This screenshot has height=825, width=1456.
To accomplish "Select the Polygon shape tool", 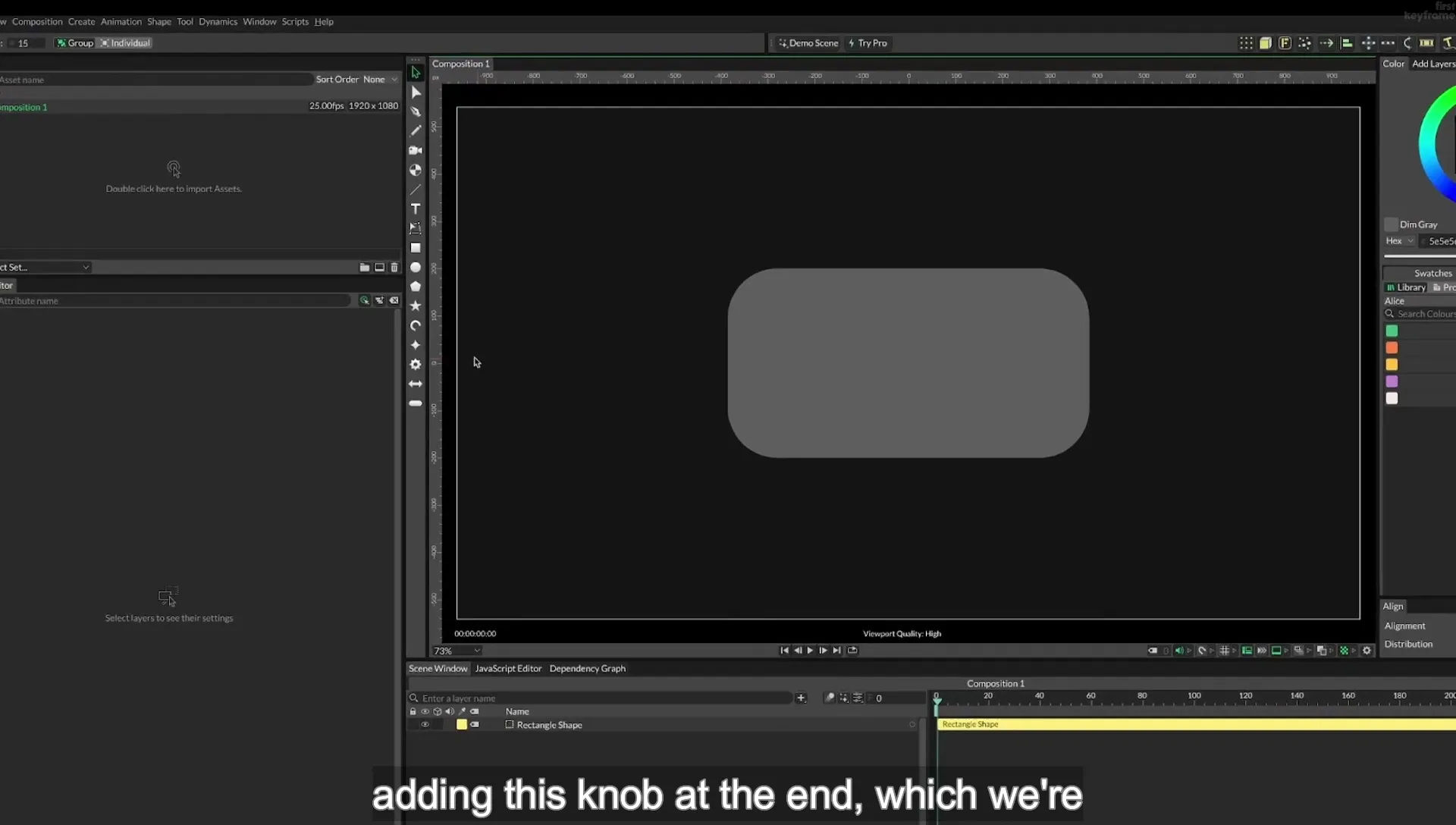I will click(x=416, y=287).
